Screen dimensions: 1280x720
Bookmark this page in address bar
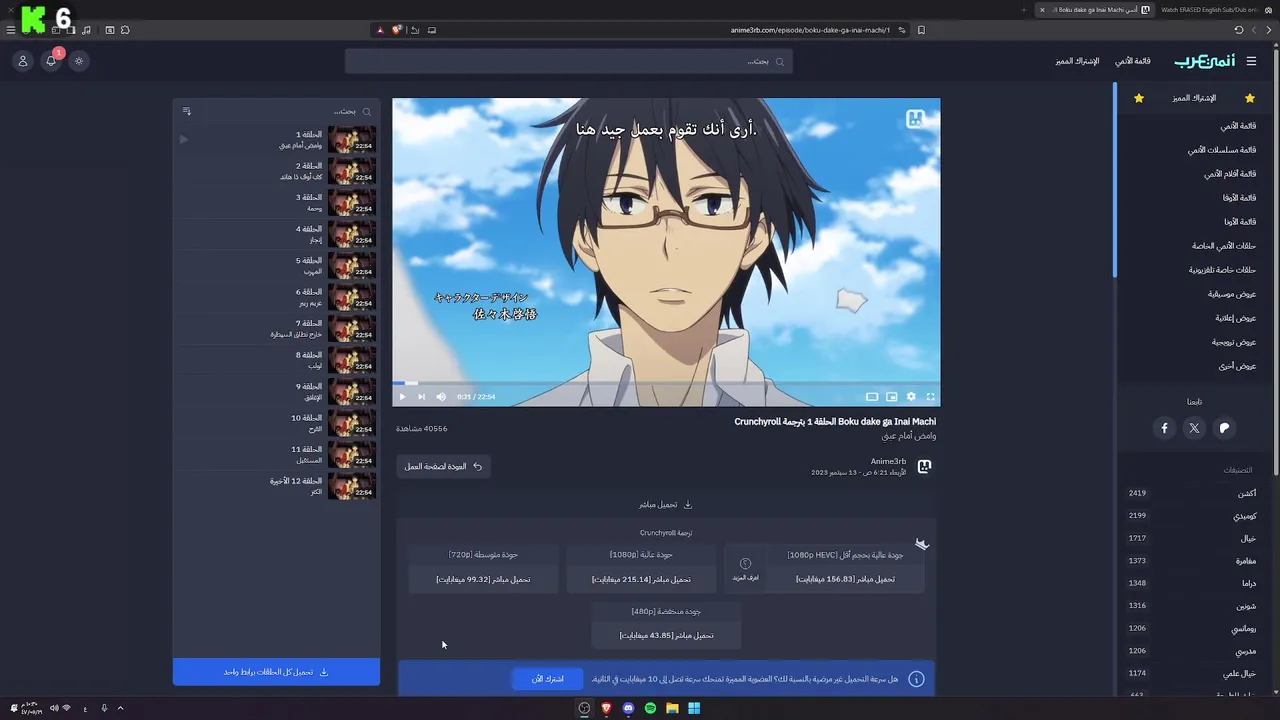tap(921, 30)
